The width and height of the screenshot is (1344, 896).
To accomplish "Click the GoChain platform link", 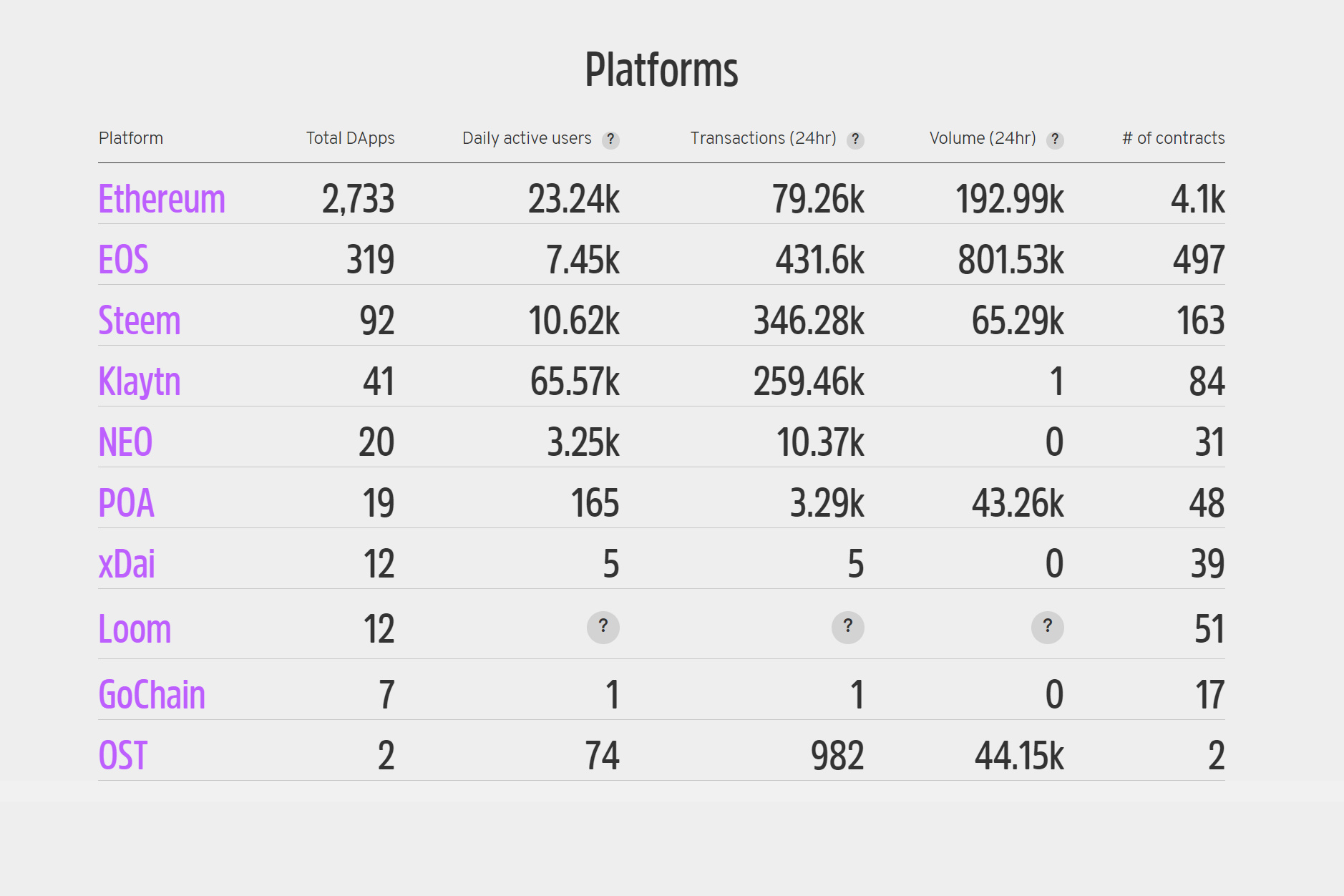I will tap(152, 693).
